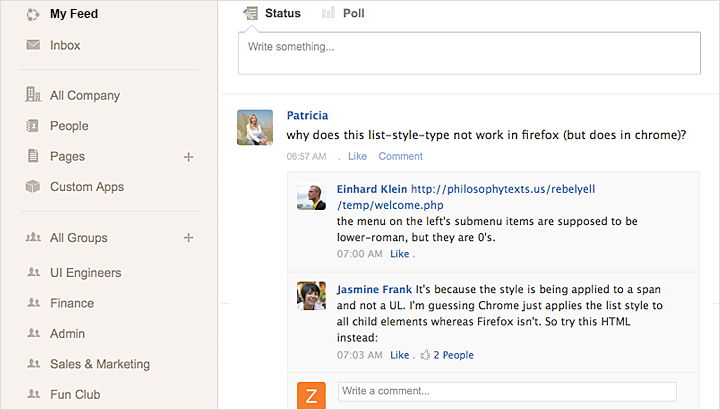The height and width of the screenshot is (410, 720).
Task: Add a group using All Groups plus
Action: pos(188,238)
